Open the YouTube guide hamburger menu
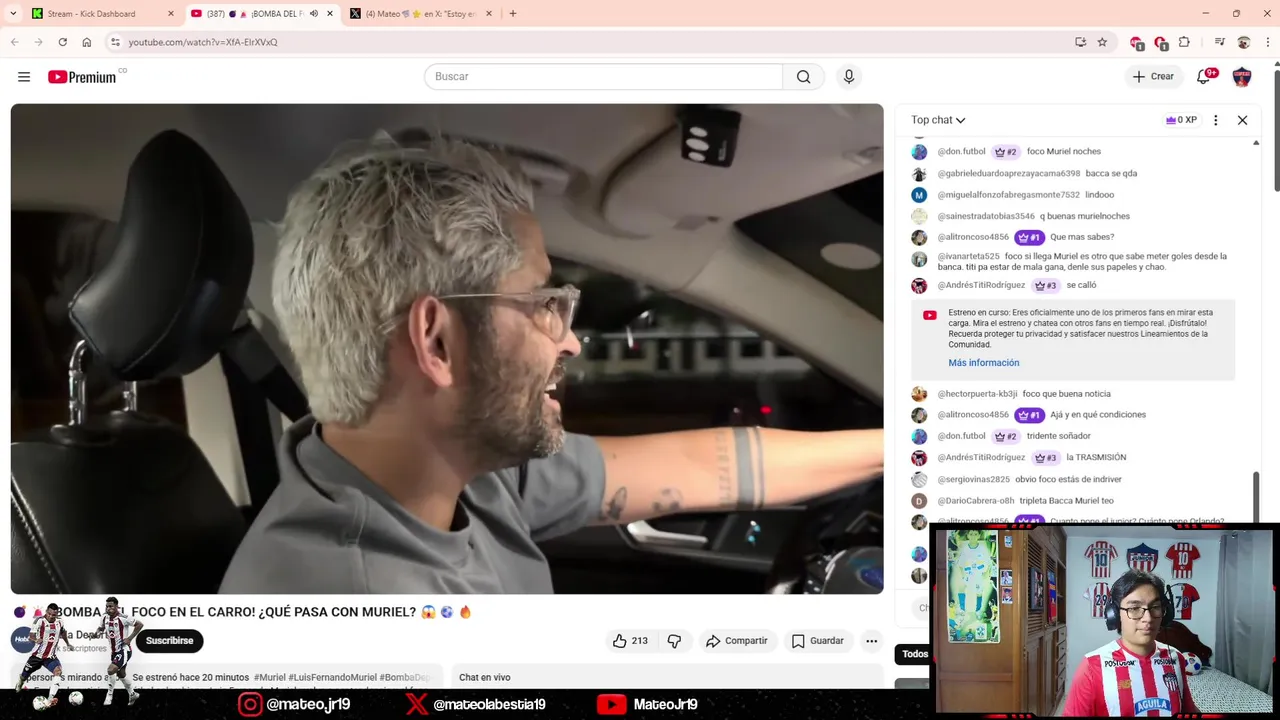Image resolution: width=1280 pixels, height=720 pixels. [24, 77]
